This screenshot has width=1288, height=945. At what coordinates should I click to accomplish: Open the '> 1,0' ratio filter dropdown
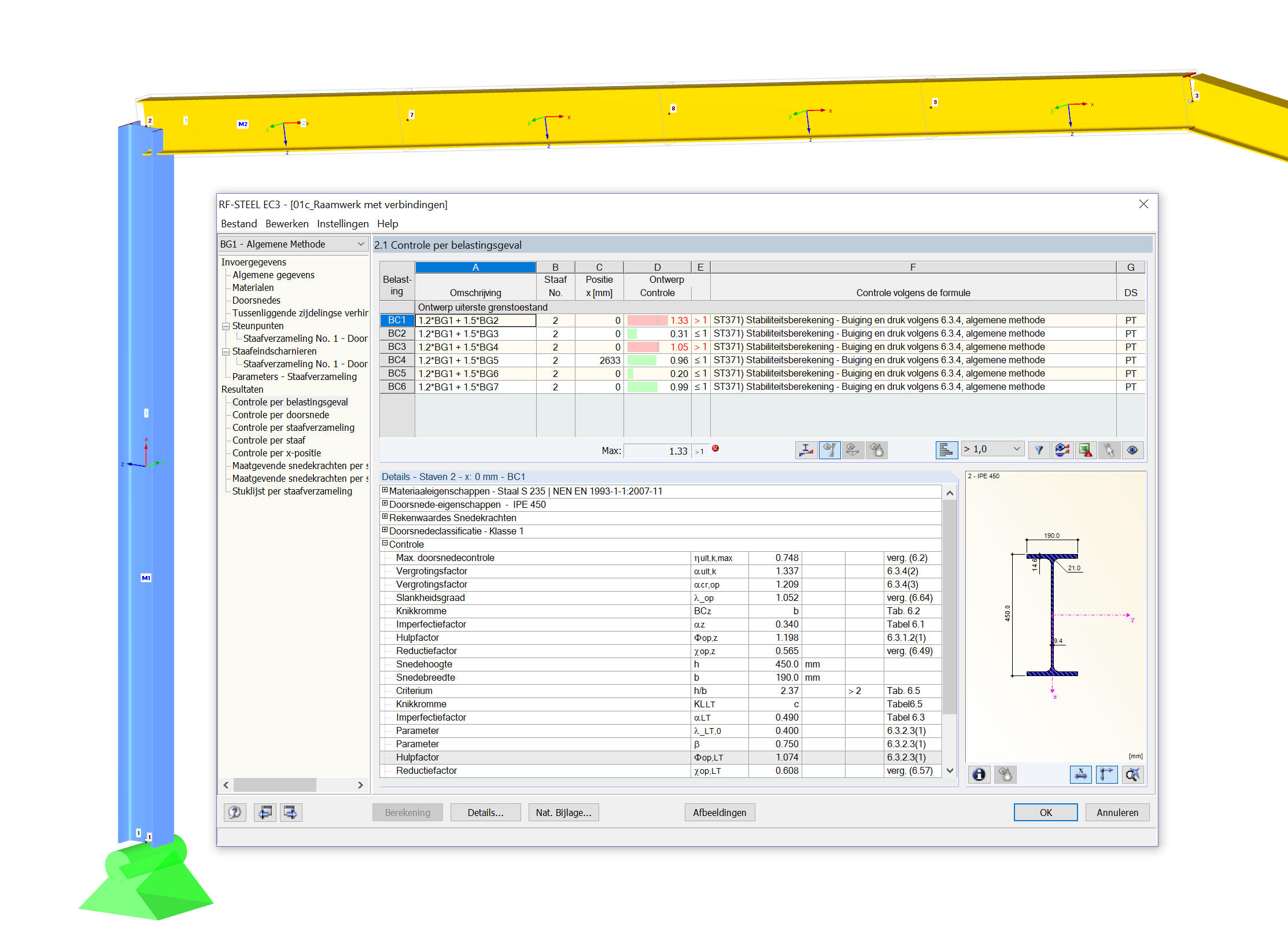click(992, 449)
